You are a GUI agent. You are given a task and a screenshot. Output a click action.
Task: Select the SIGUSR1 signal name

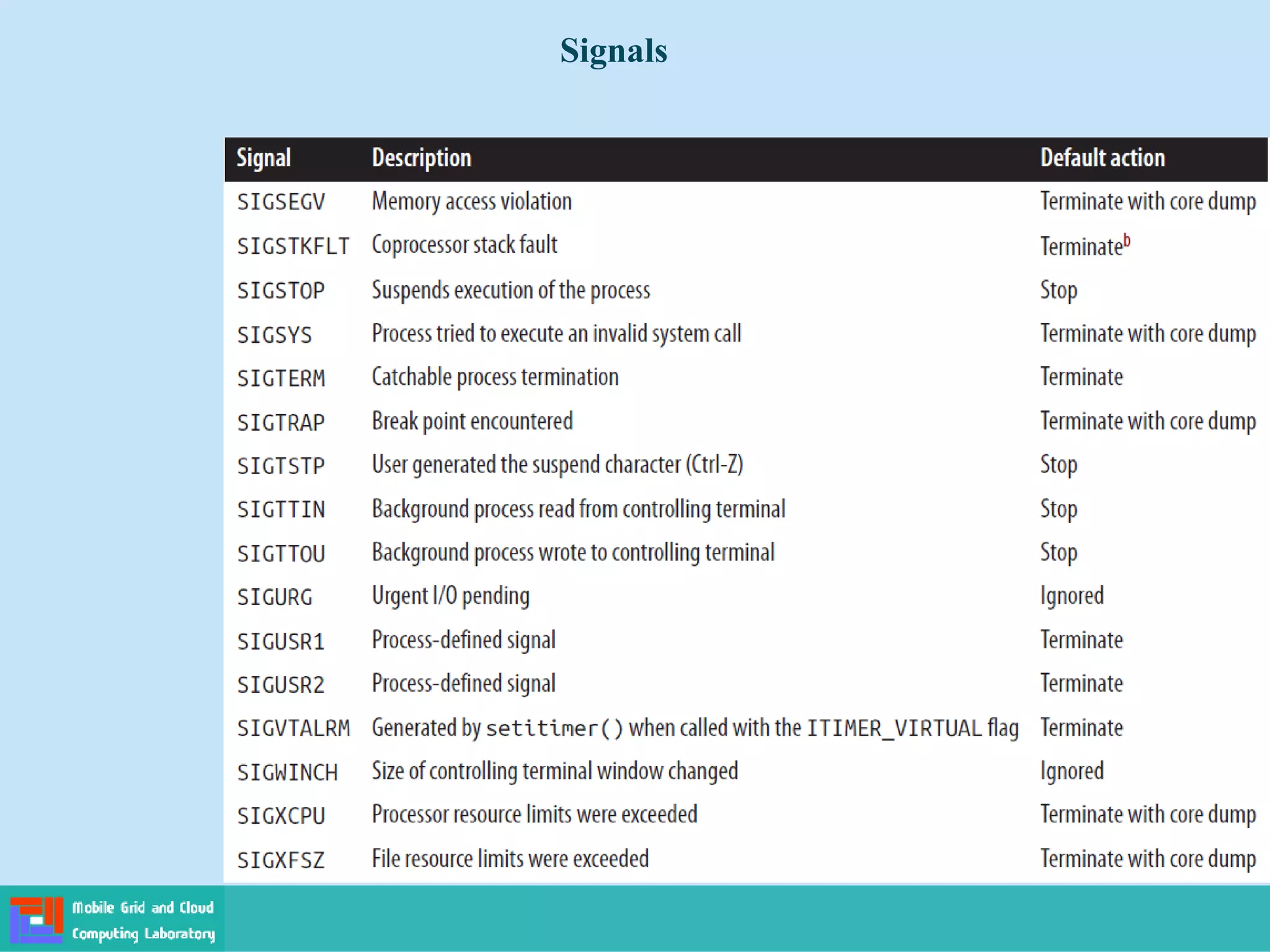click(281, 641)
